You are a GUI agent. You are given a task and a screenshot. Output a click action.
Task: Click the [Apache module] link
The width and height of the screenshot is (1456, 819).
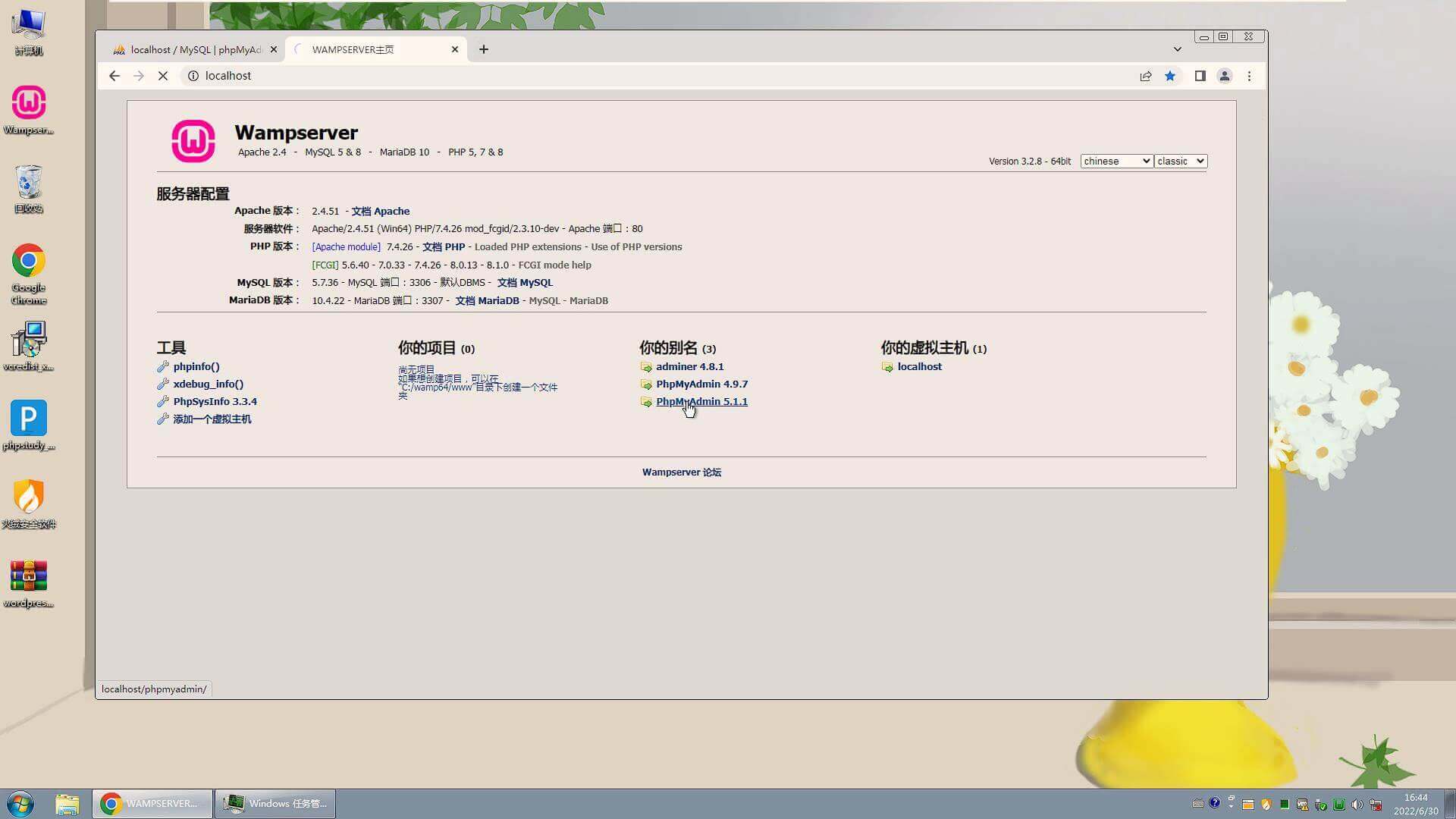(x=346, y=247)
